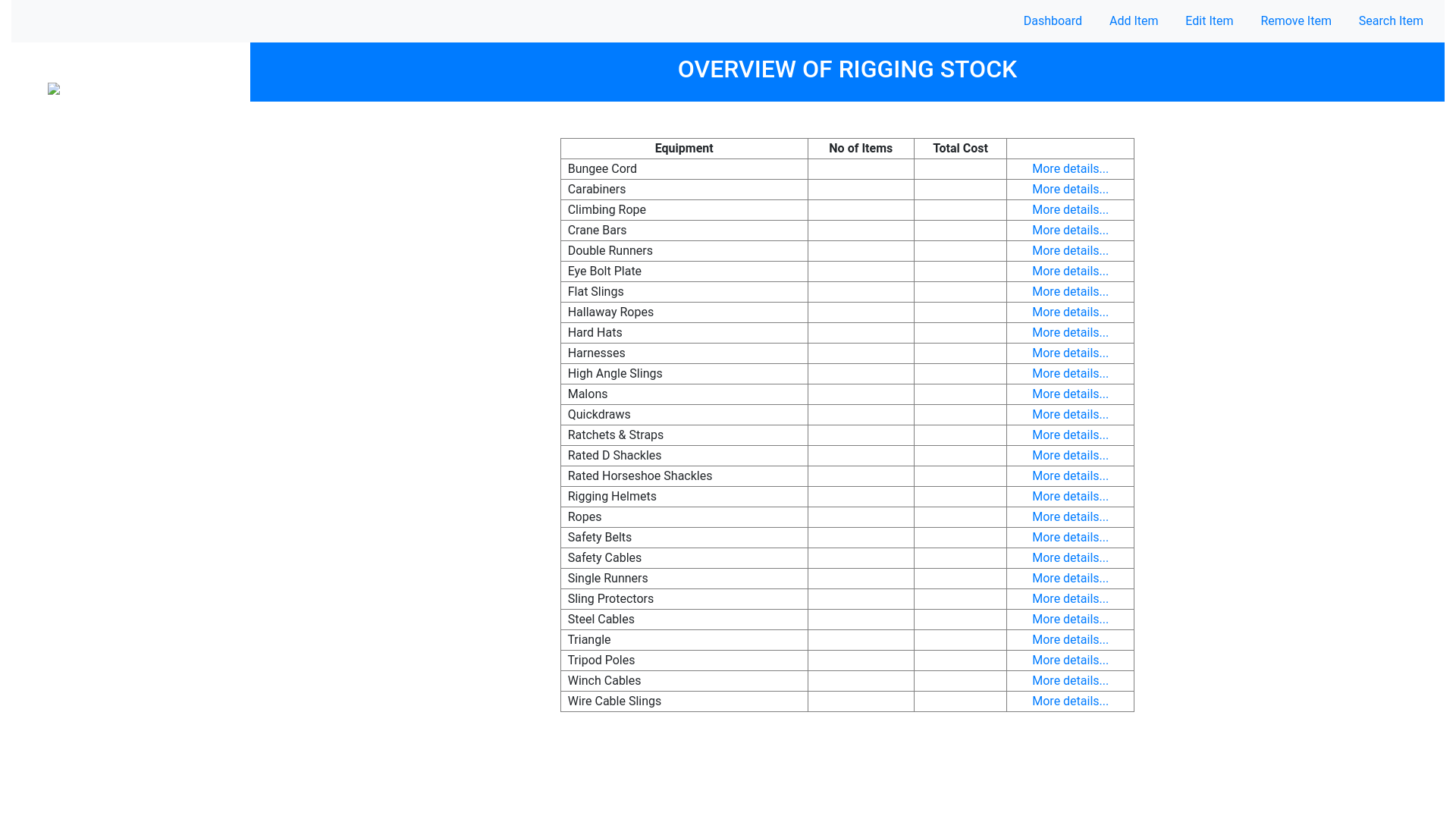Select the Eye Bolt Plate cell

[684, 271]
